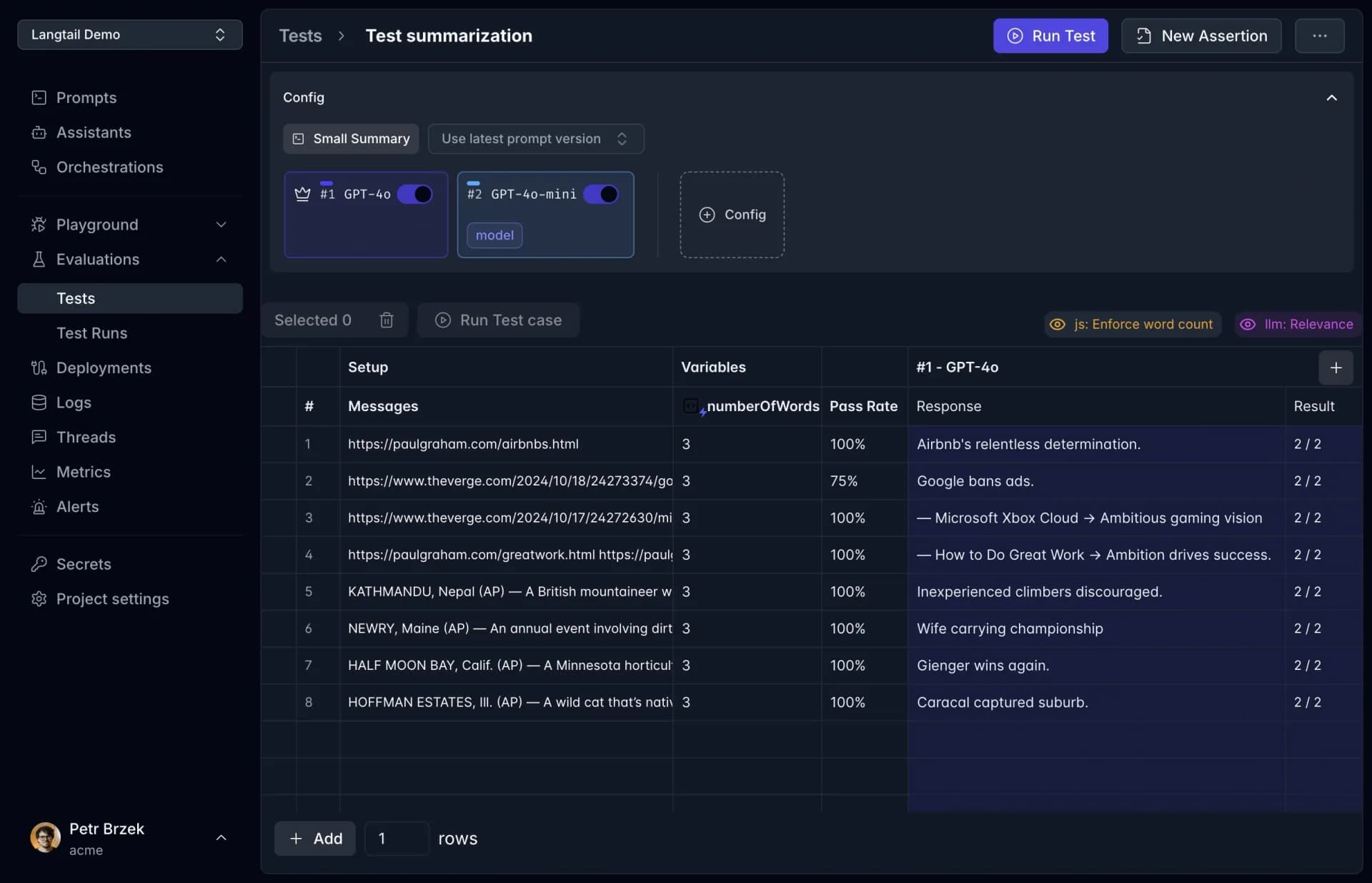Click the HALF MOON BAY message cell
Image resolution: width=1372 pixels, height=883 pixels.
506,666
